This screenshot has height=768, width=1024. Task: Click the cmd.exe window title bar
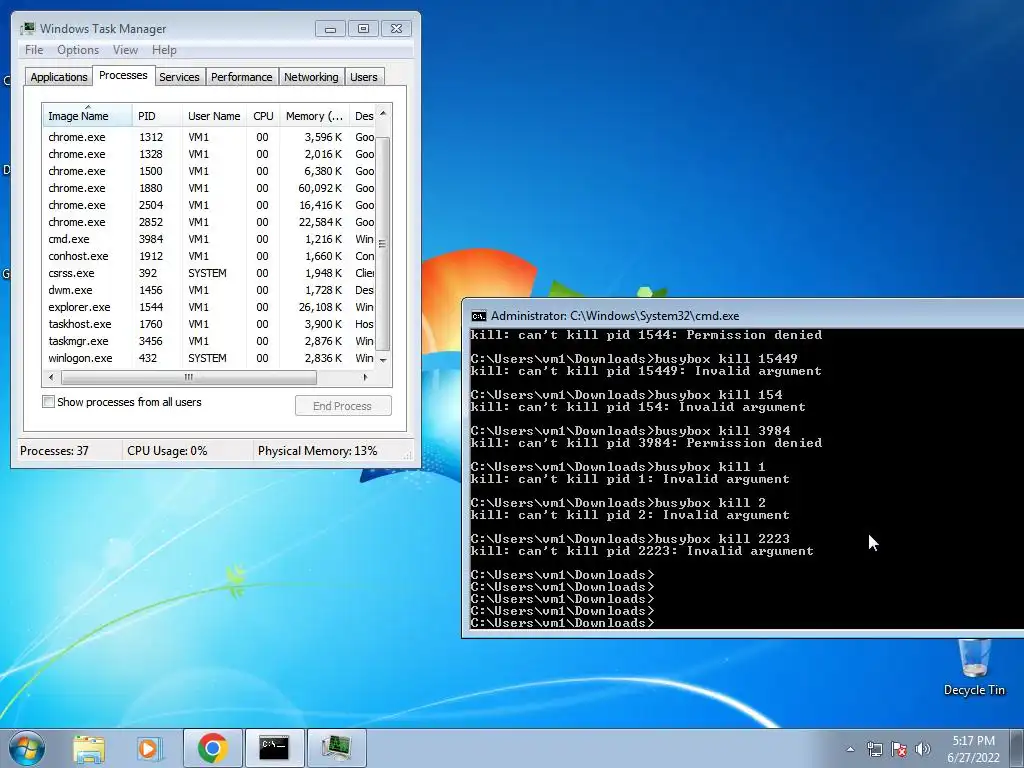(744, 316)
